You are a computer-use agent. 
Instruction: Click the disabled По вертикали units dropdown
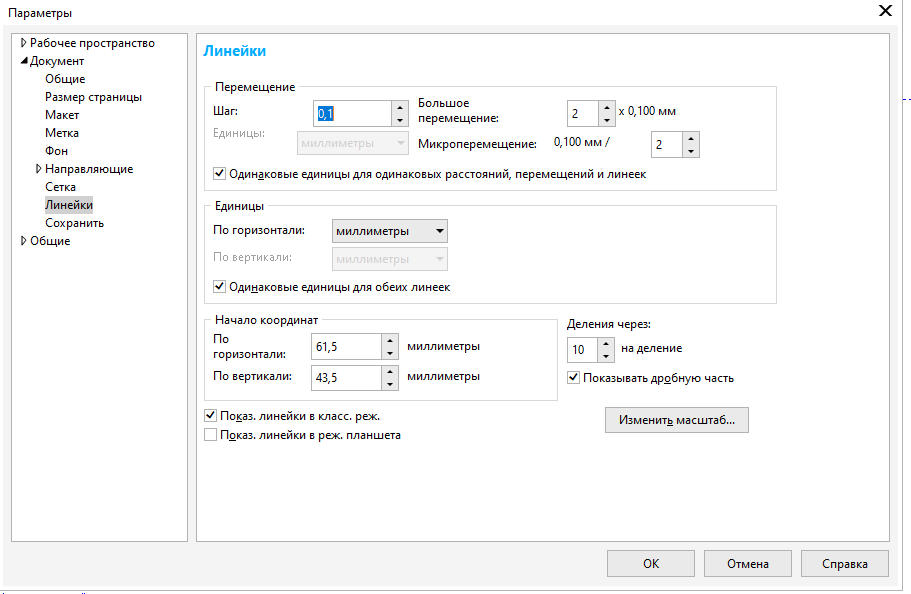389,259
